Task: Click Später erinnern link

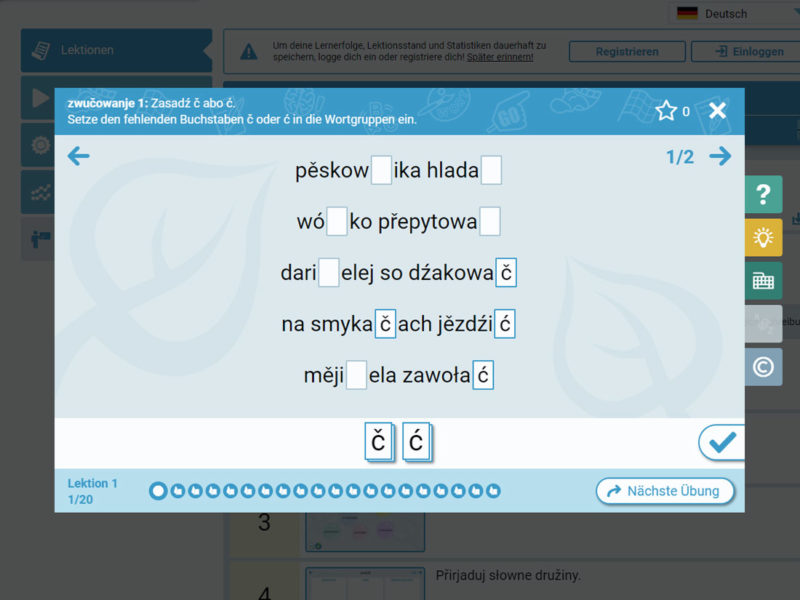Action: [x=500, y=57]
